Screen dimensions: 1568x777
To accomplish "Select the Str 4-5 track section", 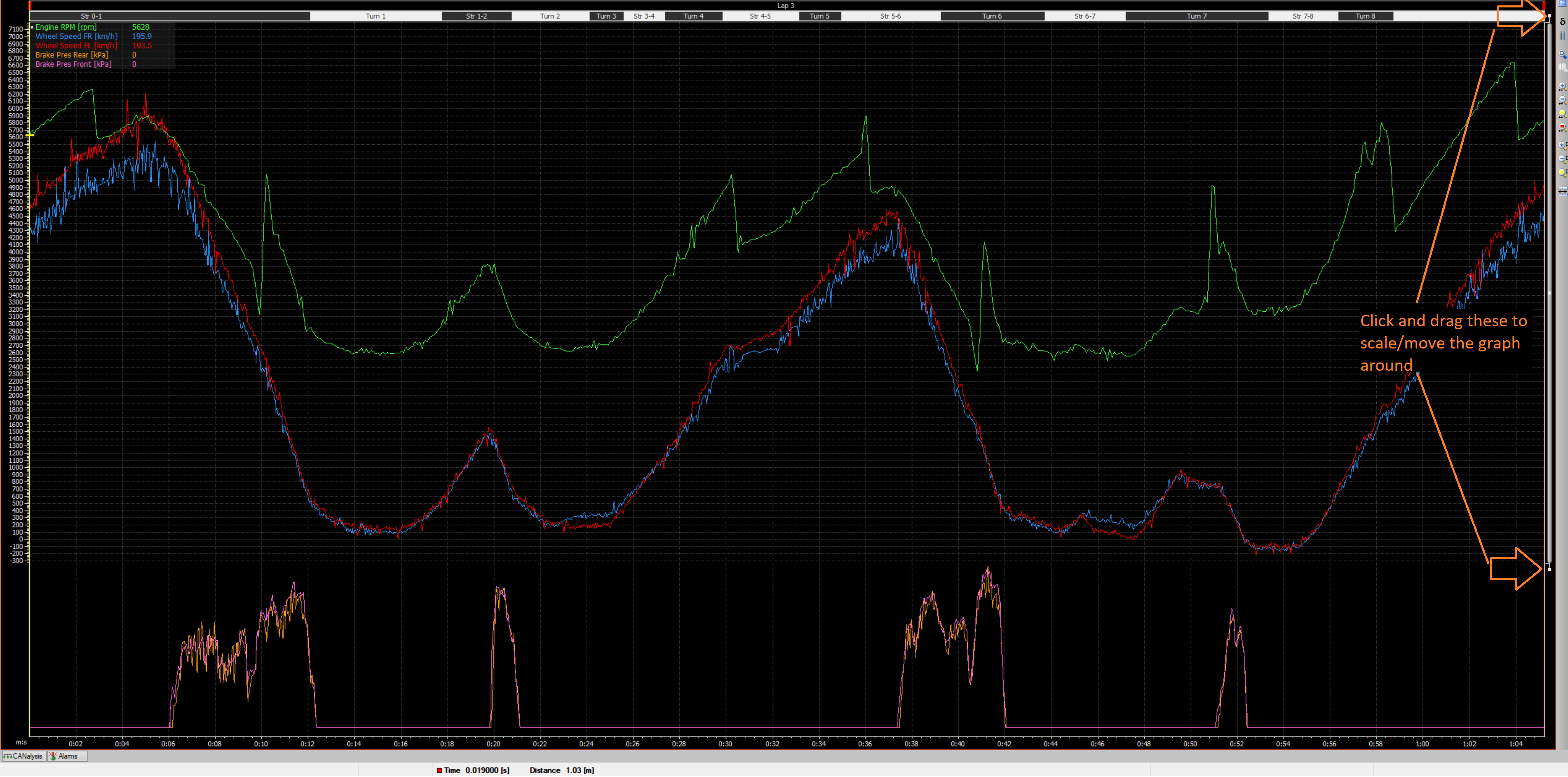I will click(760, 16).
